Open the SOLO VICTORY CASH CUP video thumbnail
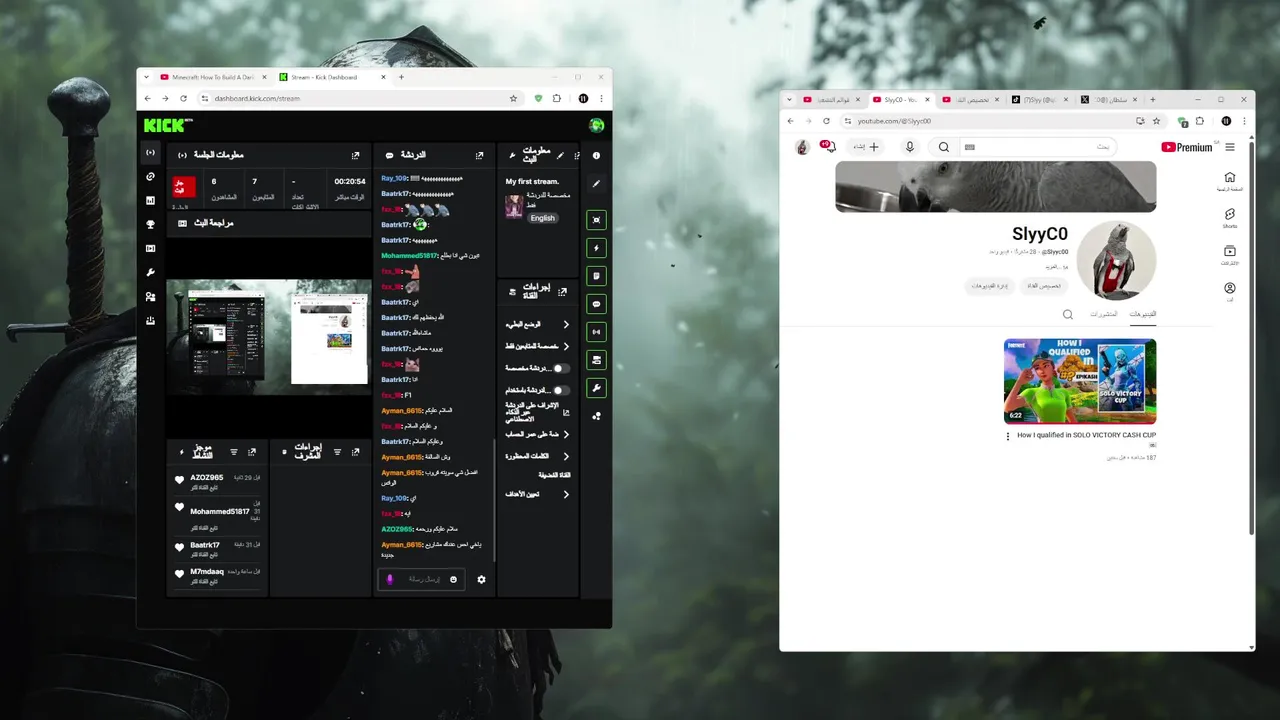Image resolution: width=1280 pixels, height=720 pixels. pyautogui.click(x=1080, y=381)
